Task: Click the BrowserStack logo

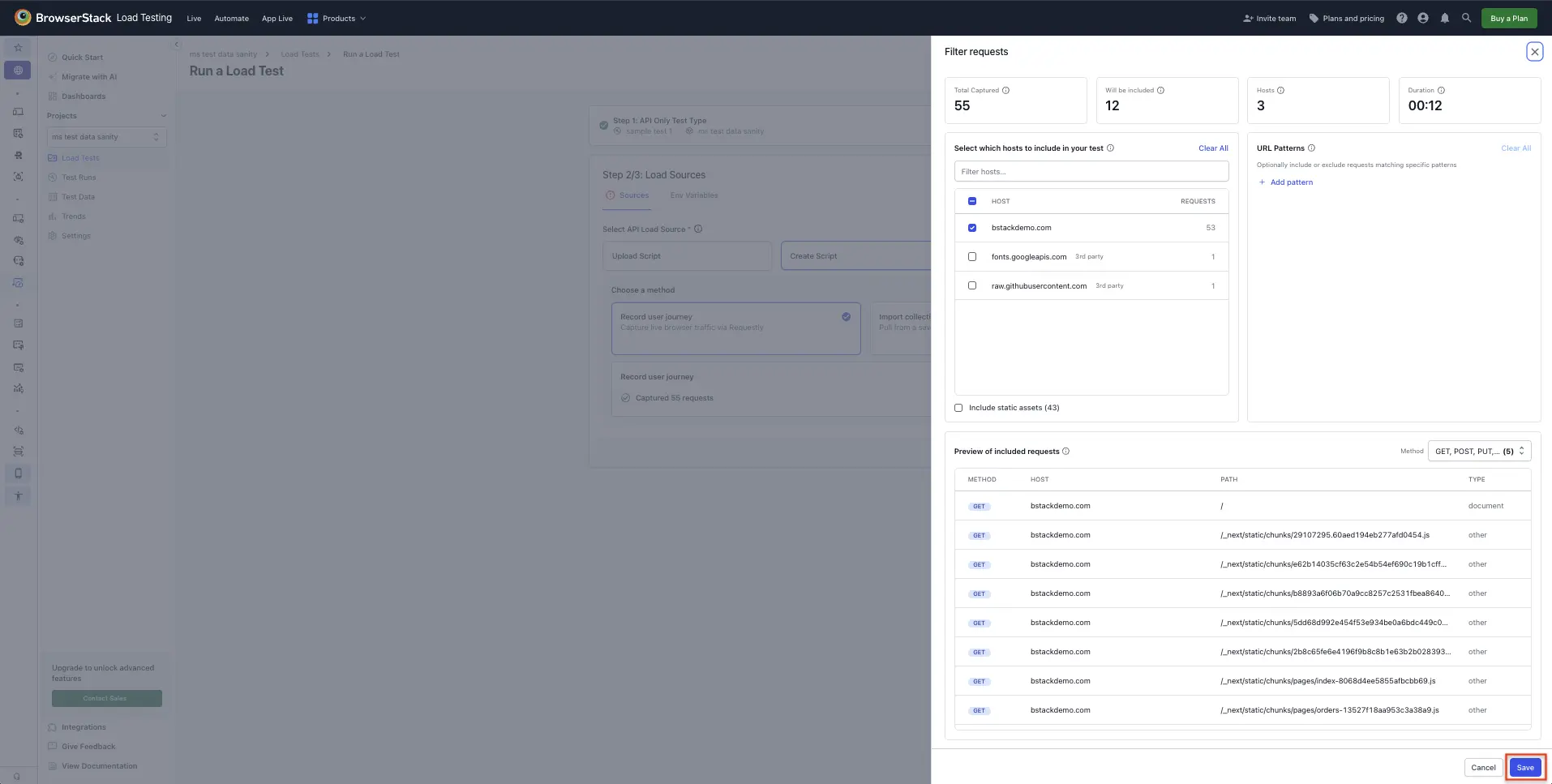Action: point(23,17)
